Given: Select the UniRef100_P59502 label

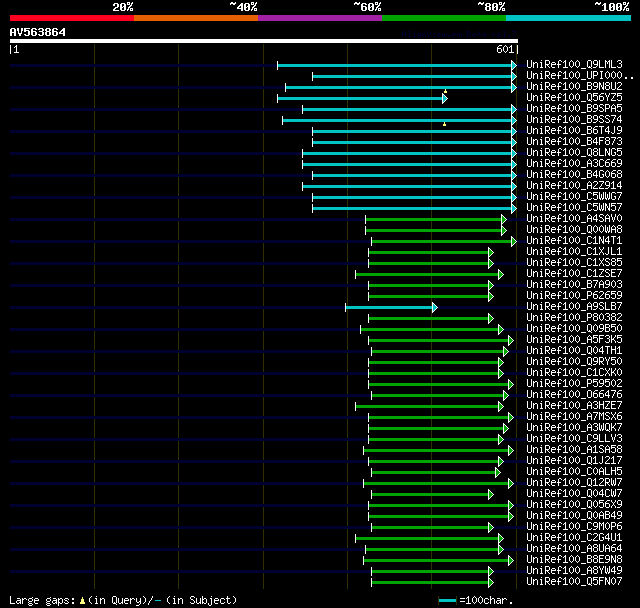Looking at the screenshot, I should [574, 384].
